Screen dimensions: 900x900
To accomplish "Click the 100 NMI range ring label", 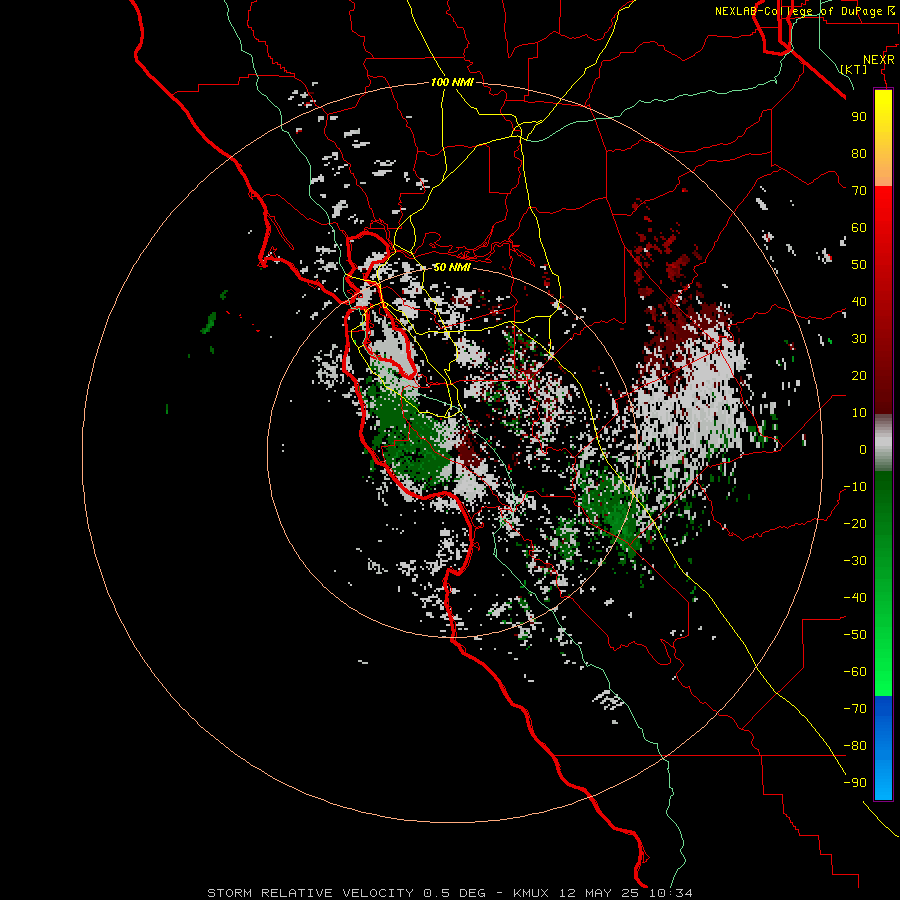I will click(x=452, y=82).
